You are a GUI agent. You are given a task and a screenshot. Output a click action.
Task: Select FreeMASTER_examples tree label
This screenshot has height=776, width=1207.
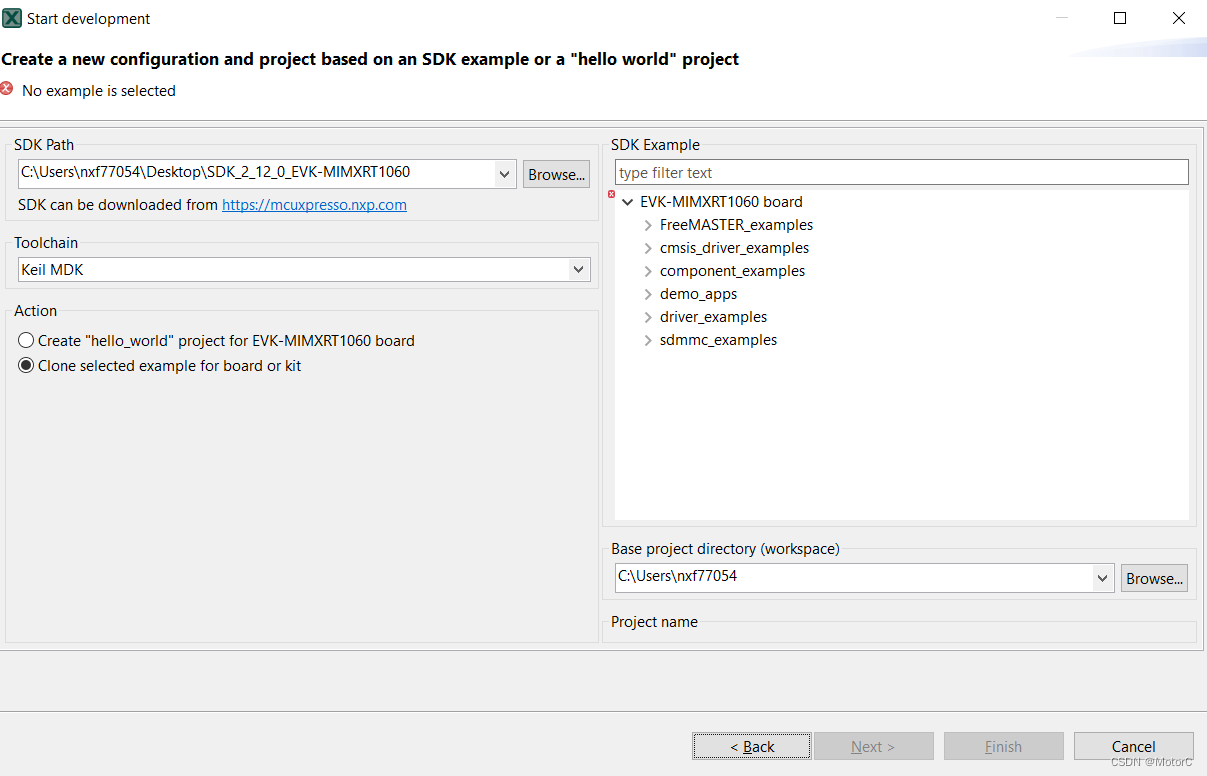(x=736, y=225)
